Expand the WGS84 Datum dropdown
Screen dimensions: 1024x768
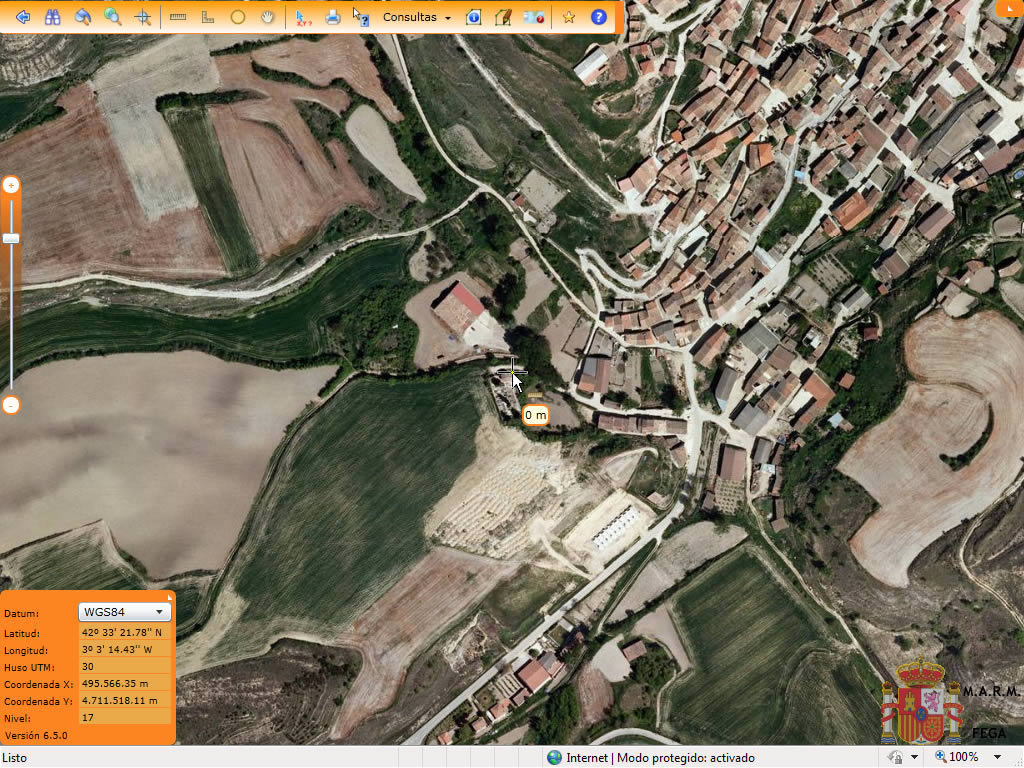pos(125,612)
